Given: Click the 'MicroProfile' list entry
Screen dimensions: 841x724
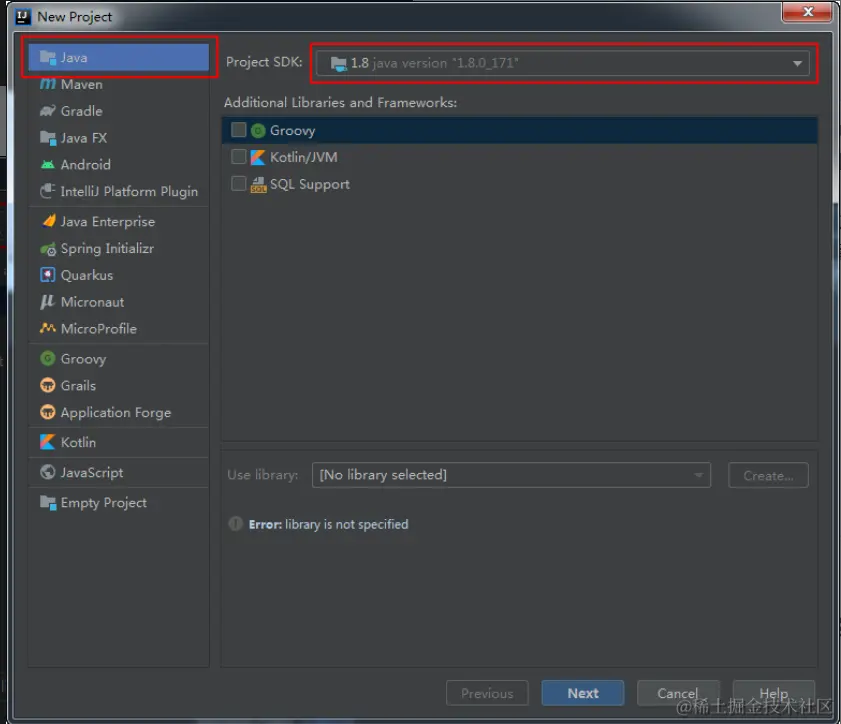Looking at the screenshot, I should click(x=118, y=329).
